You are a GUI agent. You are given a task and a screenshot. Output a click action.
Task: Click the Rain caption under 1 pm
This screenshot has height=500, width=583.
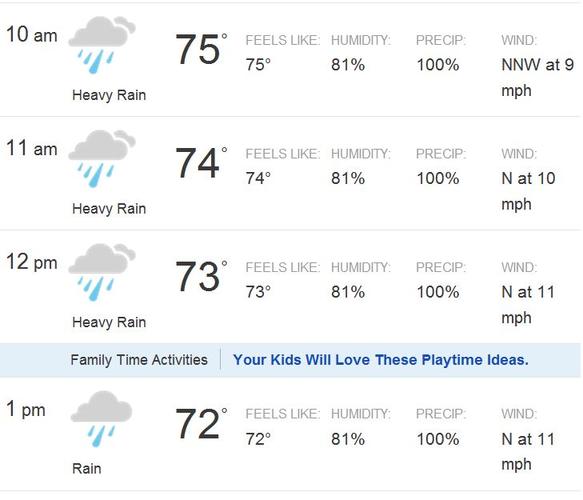click(x=87, y=469)
